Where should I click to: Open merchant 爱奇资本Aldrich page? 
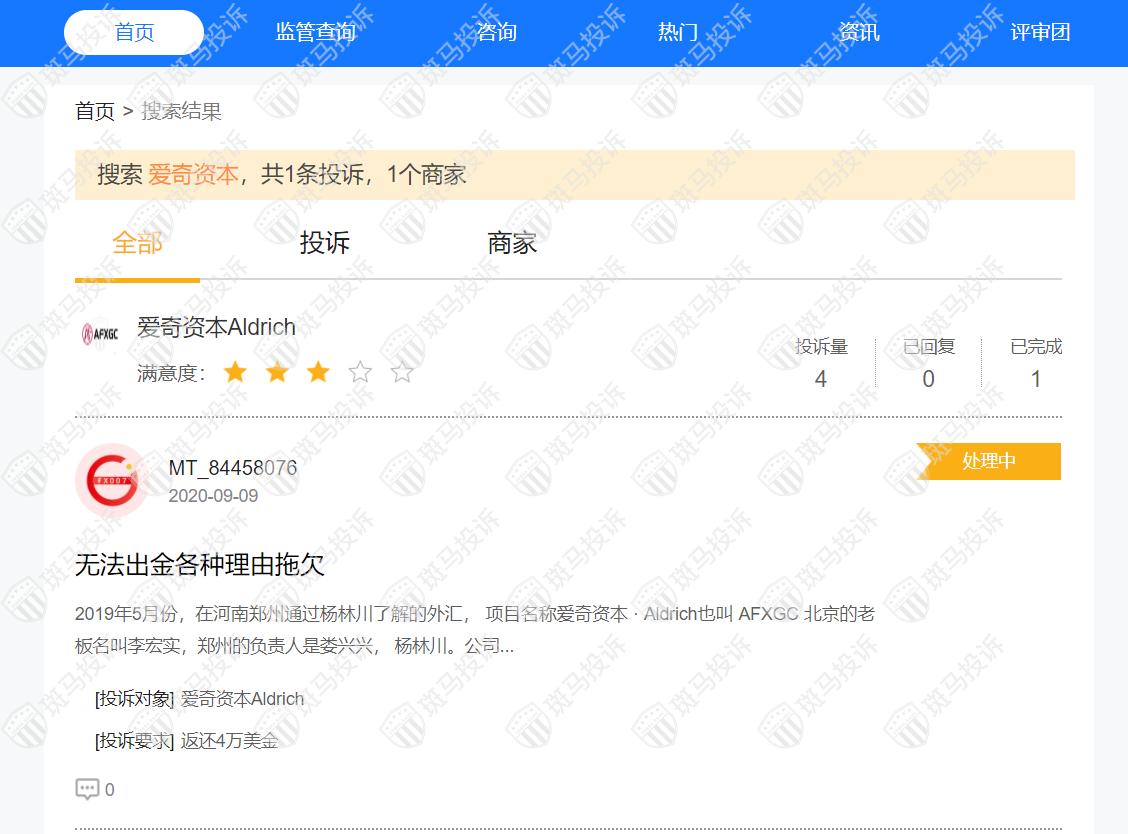(x=216, y=327)
